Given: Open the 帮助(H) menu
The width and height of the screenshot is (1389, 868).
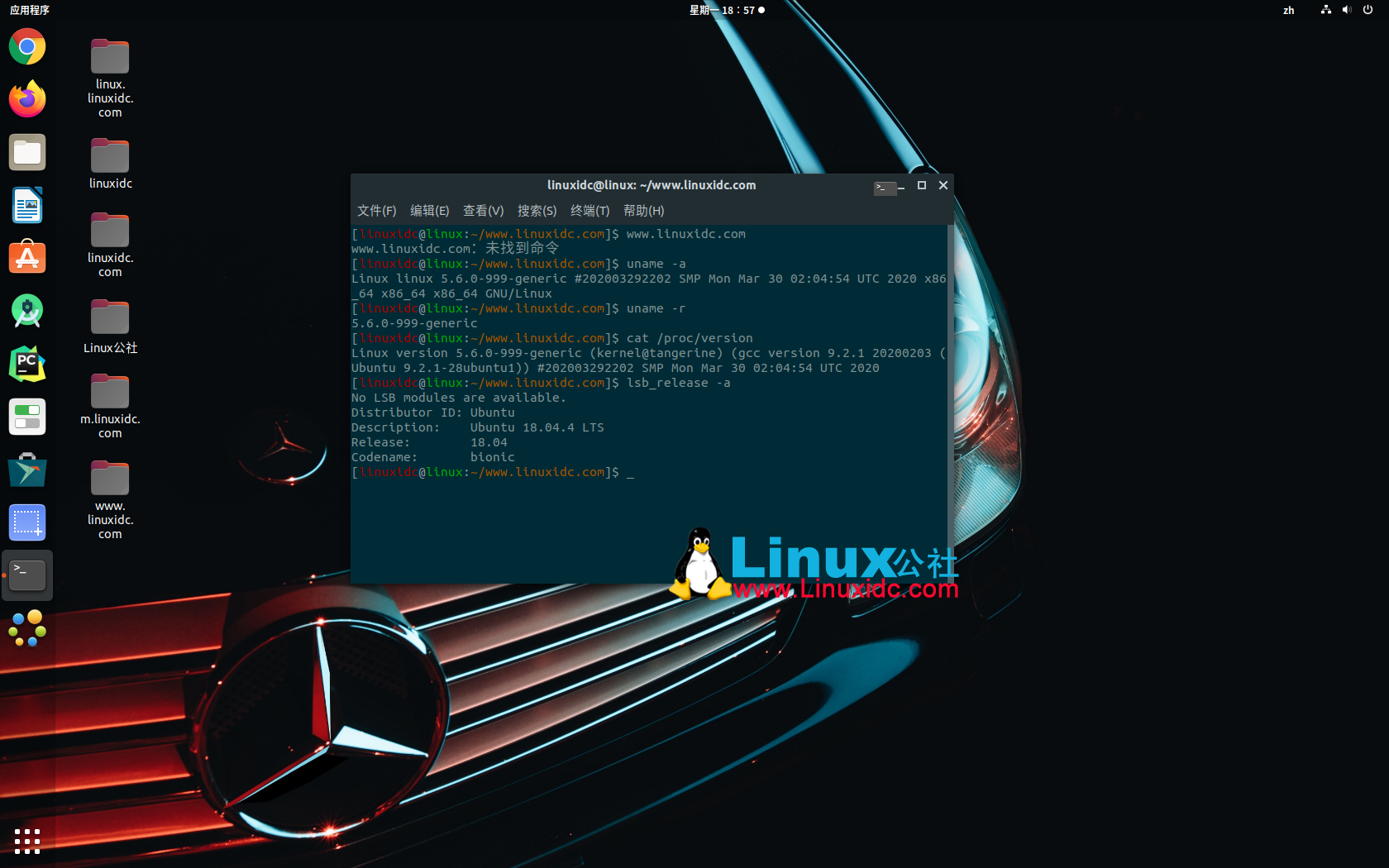Looking at the screenshot, I should (643, 211).
